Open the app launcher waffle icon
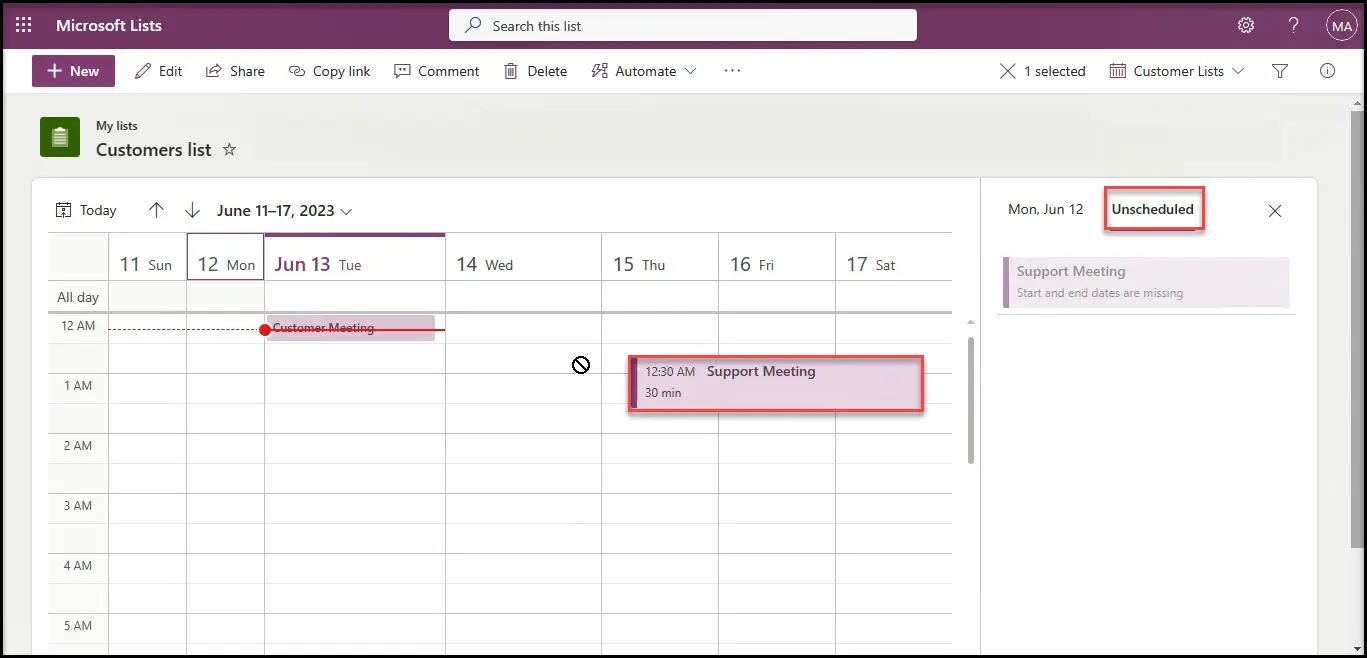The width and height of the screenshot is (1367, 658). click(24, 25)
